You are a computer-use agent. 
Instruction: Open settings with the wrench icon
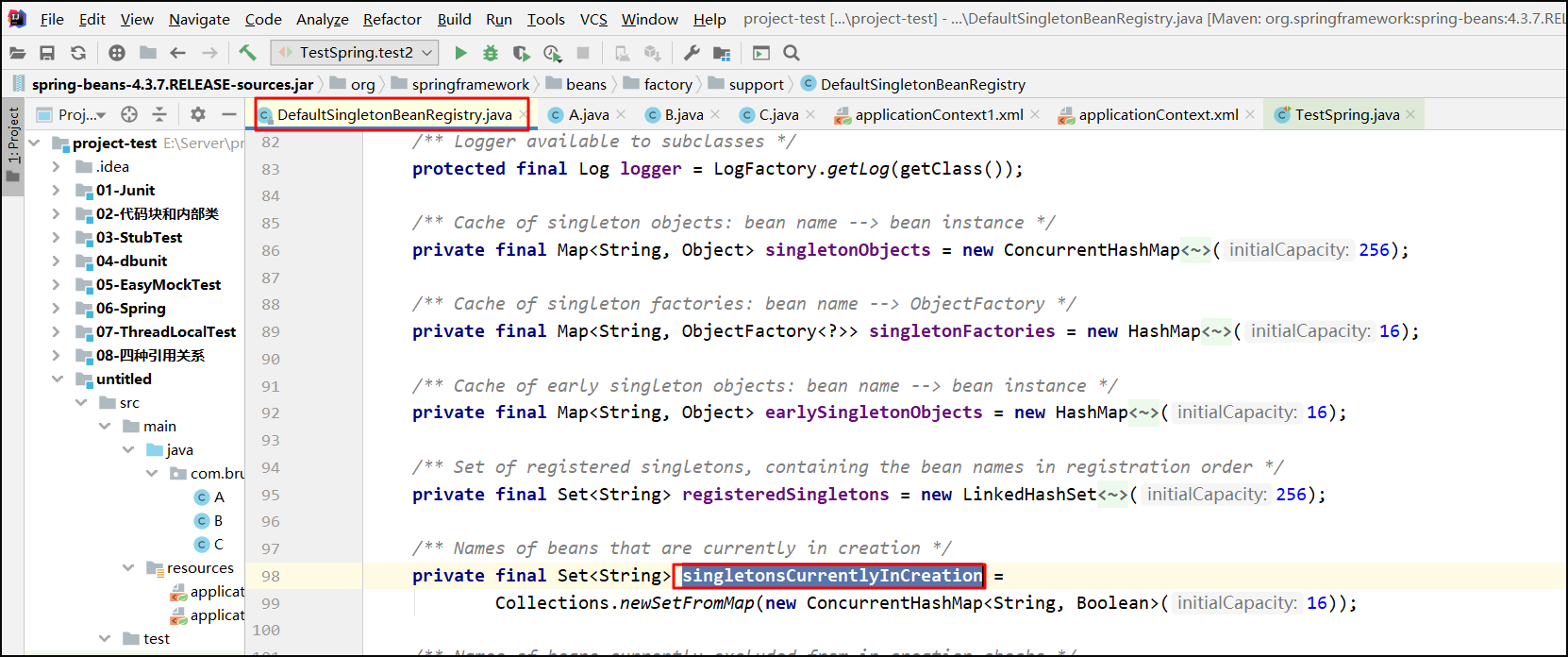click(692, 53)
